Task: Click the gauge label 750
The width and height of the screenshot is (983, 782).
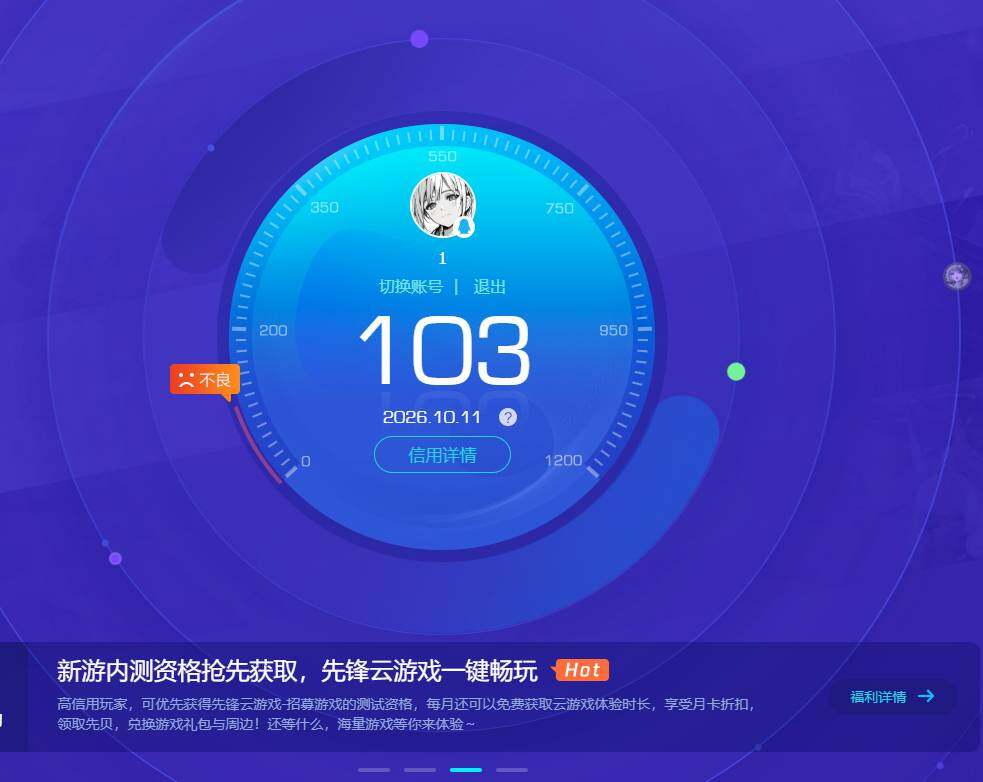Action: (559, 208)
